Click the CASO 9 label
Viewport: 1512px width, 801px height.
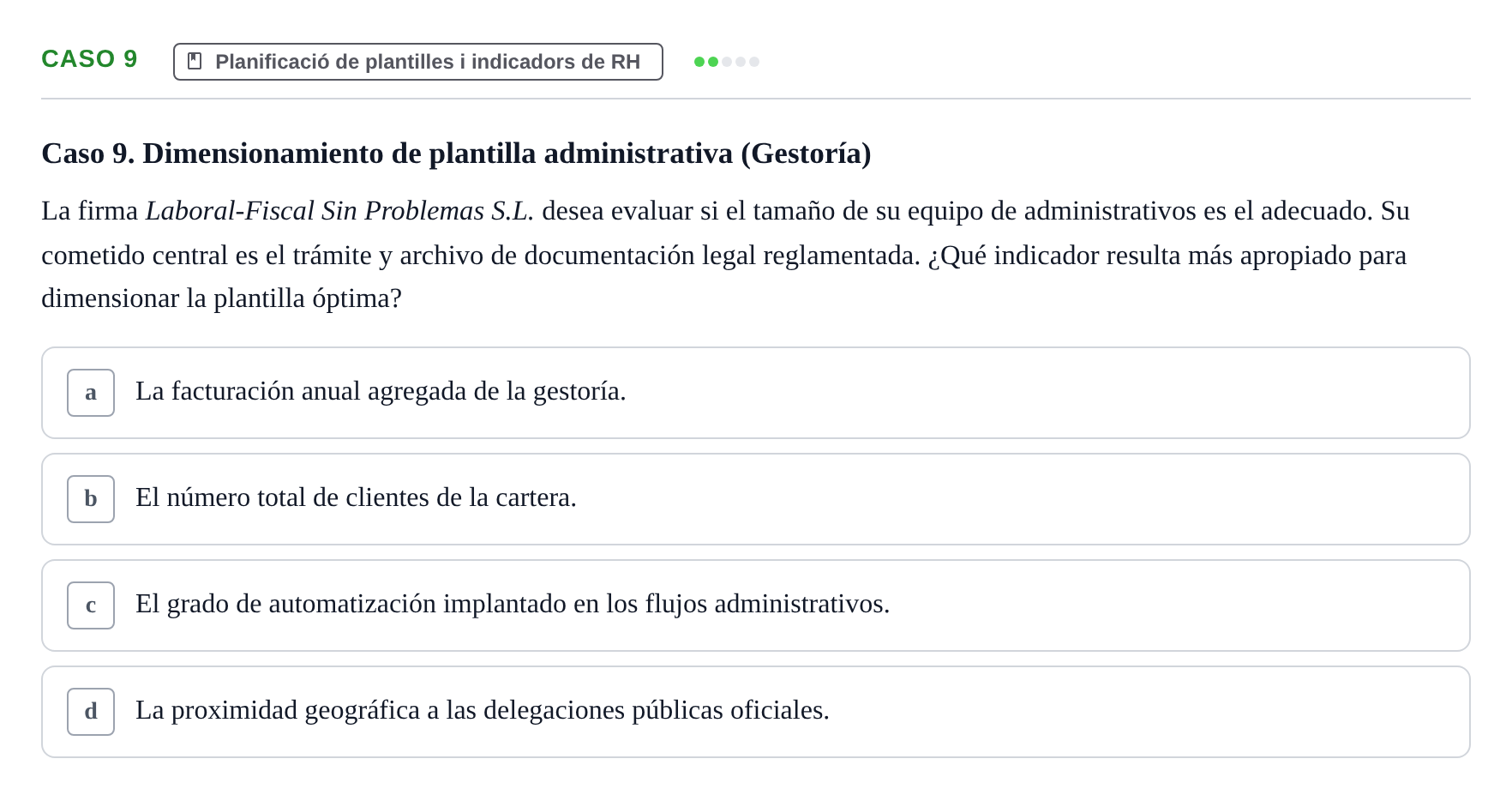click(x=89, y=59)
